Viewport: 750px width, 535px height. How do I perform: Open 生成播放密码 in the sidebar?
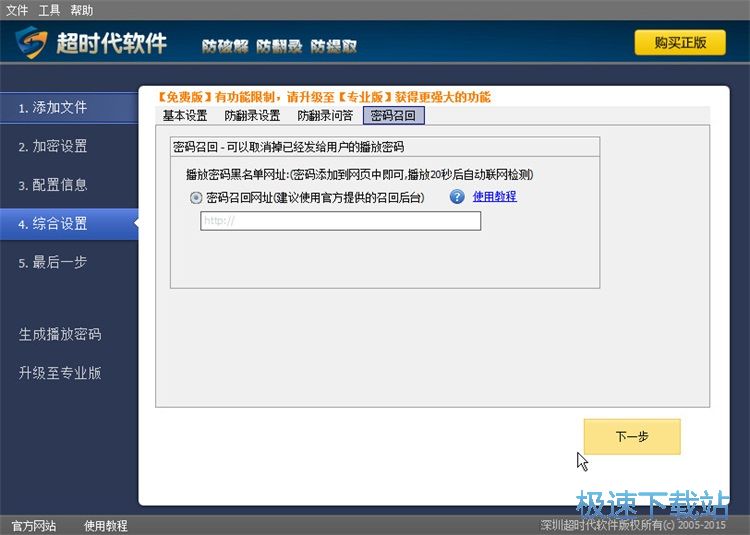[x=60, y=334]
